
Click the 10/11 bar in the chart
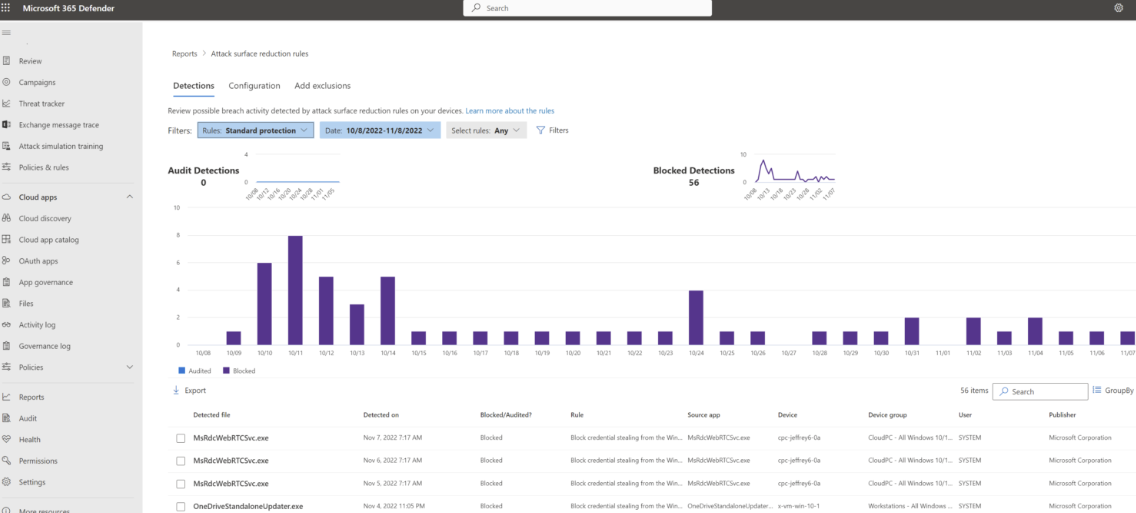295,290
